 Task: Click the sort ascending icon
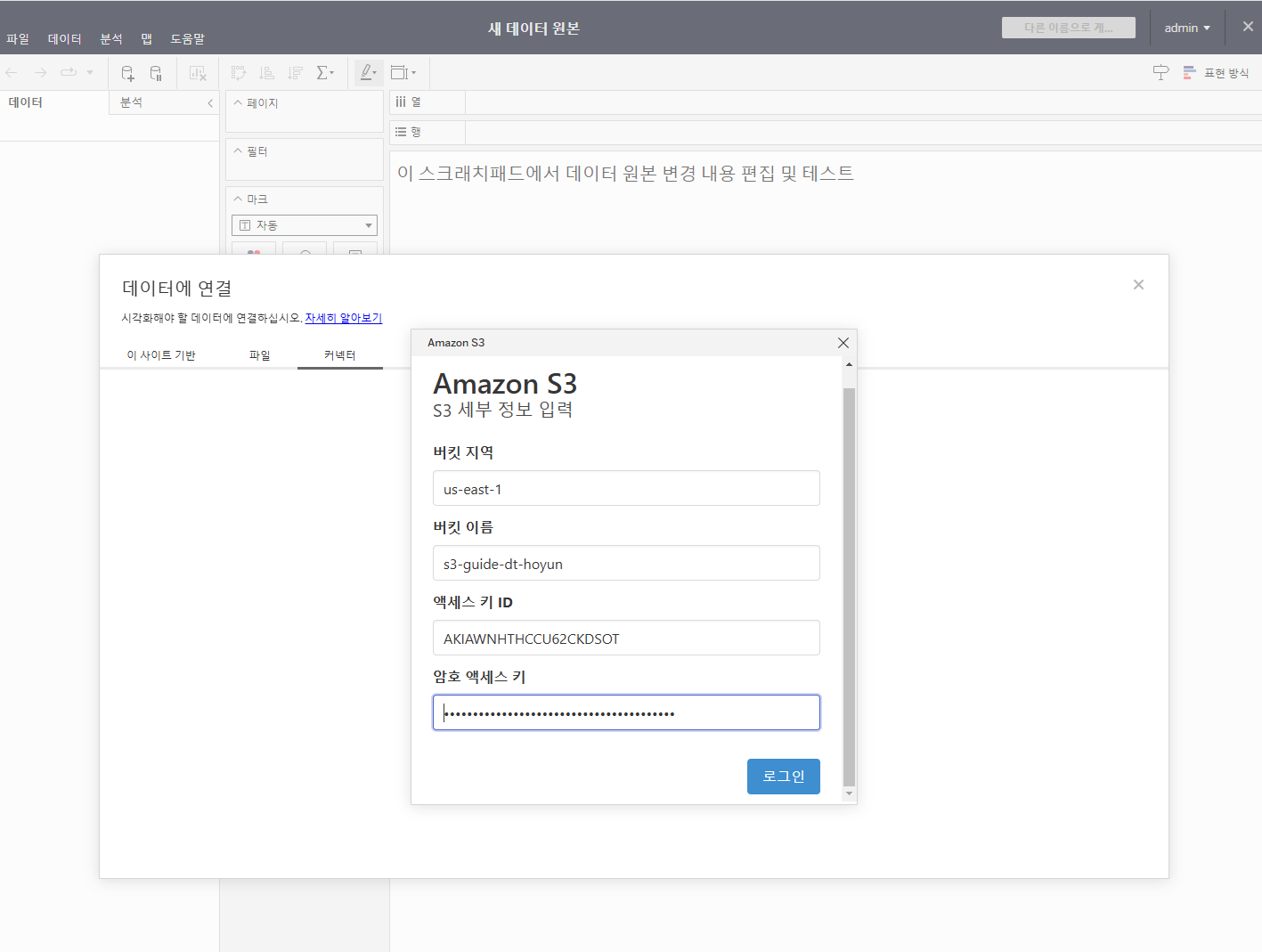(x=267, y=73)
